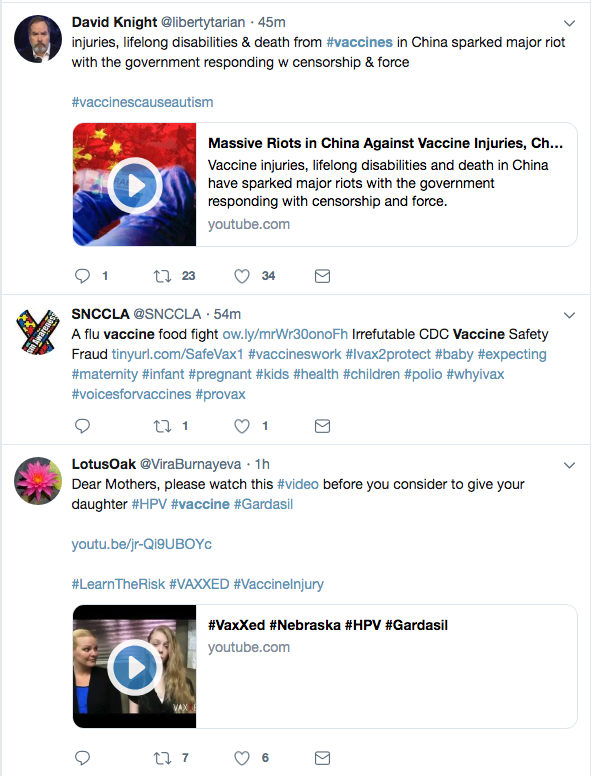
Task: Open more options chevron on David Knight's tweet
Action: [x=570, y=23]
